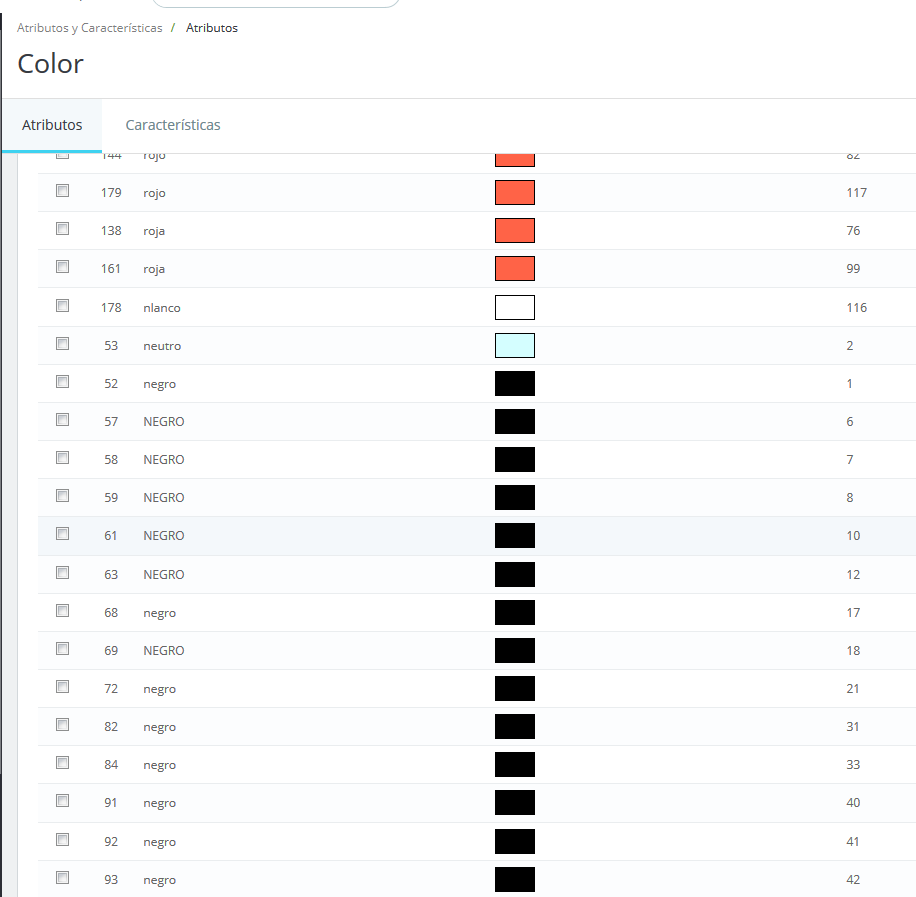Click the 'nlanco' attribute name
This screenshot has height=897, width=916.
click(162, 308)
